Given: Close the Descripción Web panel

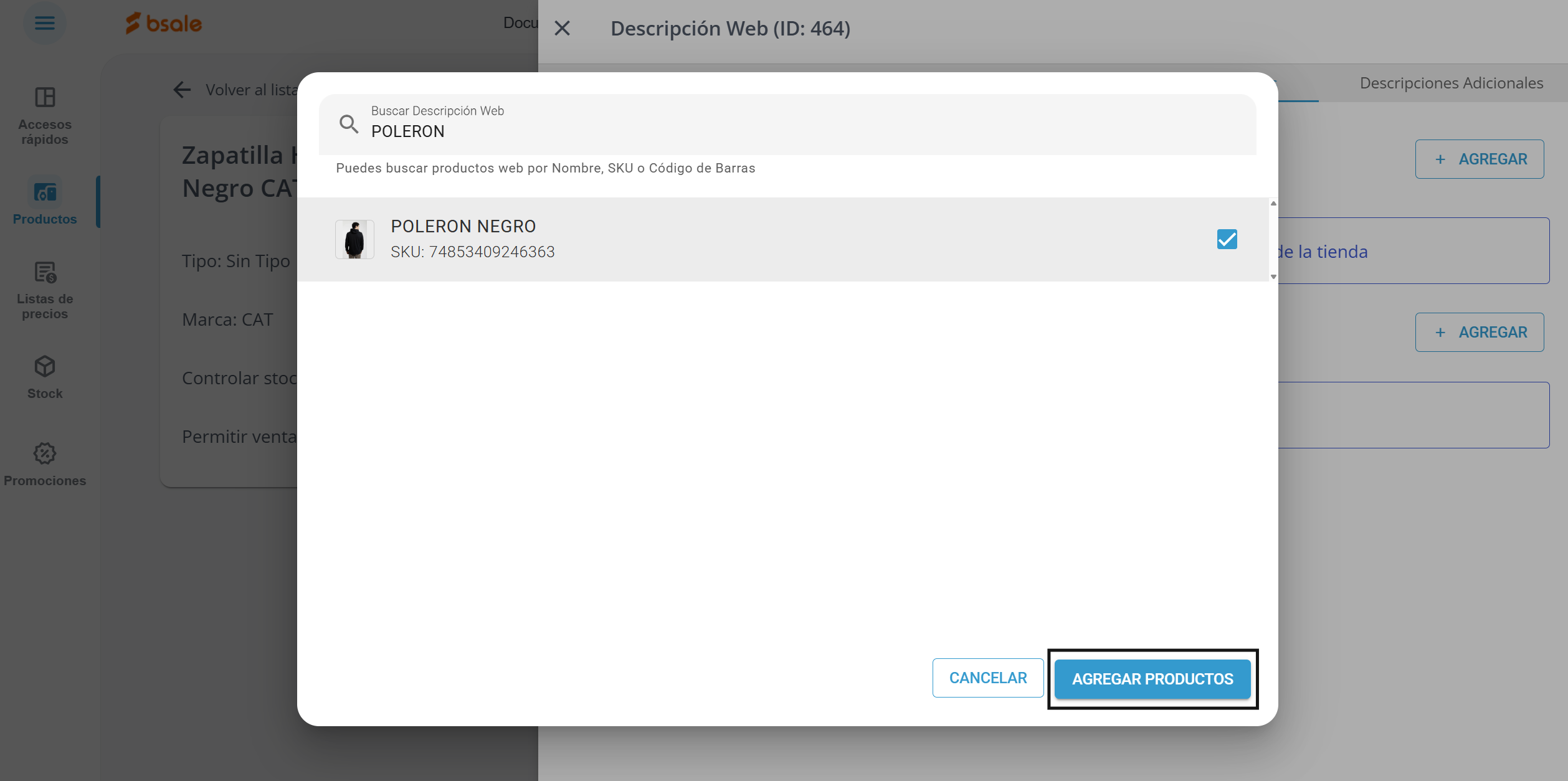Looking at the screenshot, I should [562, 29].
